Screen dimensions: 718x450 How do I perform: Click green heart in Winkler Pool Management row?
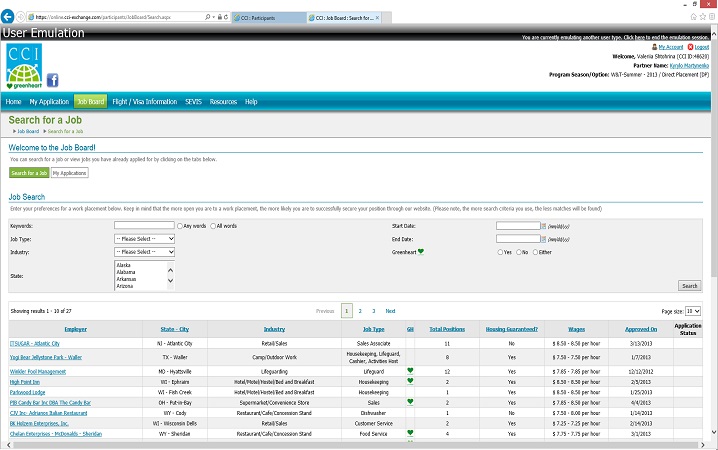coord(410,371)
